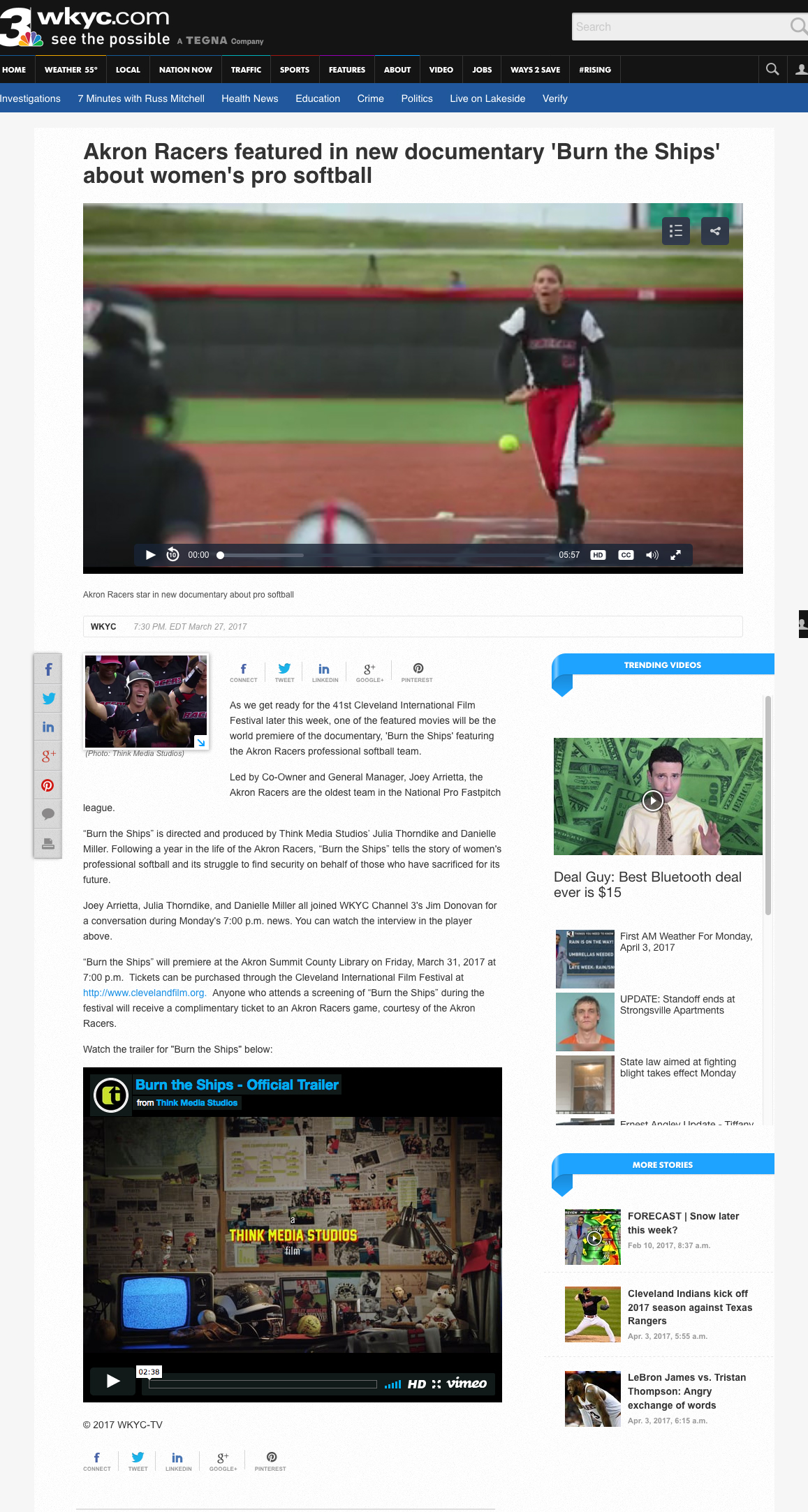Toggle HD quality on the main video
This screenshot has width=808, height=1512.
point(598,555)
